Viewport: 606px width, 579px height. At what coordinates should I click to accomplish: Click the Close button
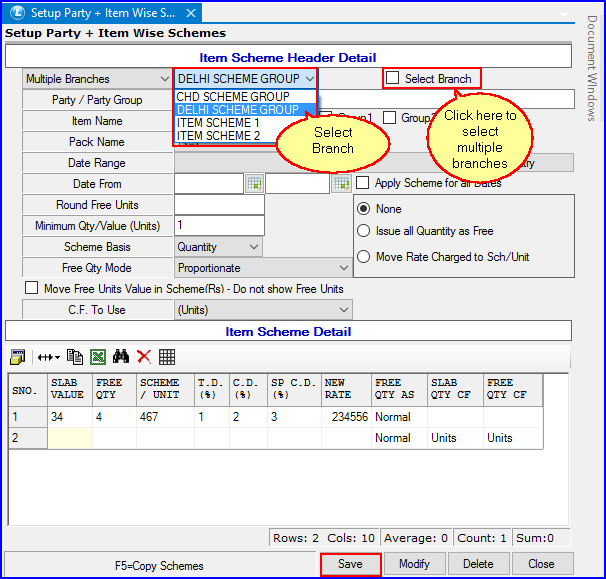542,564
